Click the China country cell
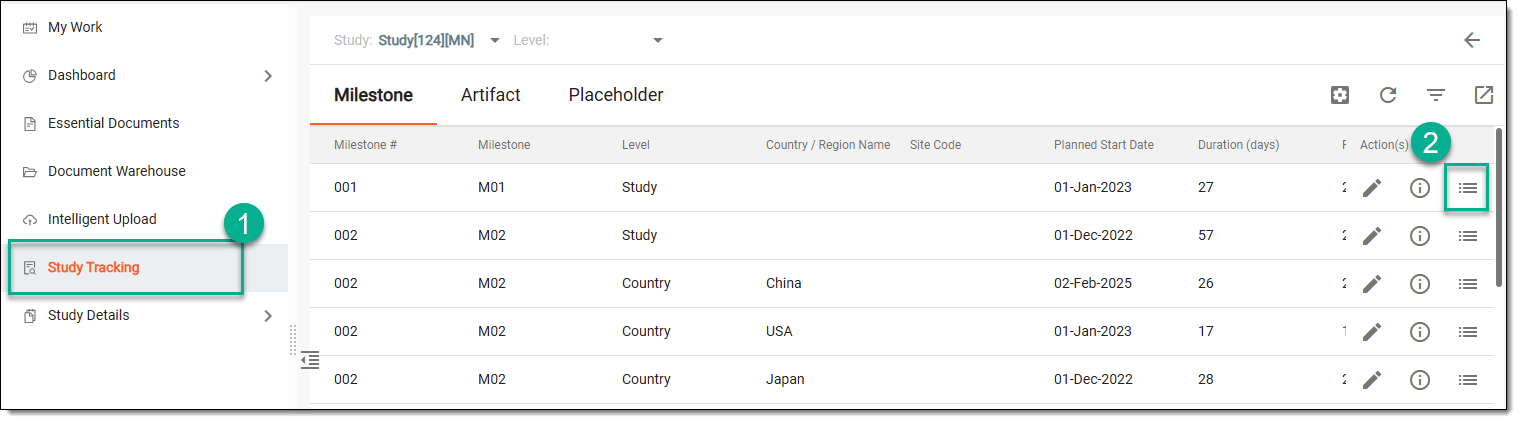The width and height of the screenshot is (1519, 422). pyautogui.click(x=784, y=284)
